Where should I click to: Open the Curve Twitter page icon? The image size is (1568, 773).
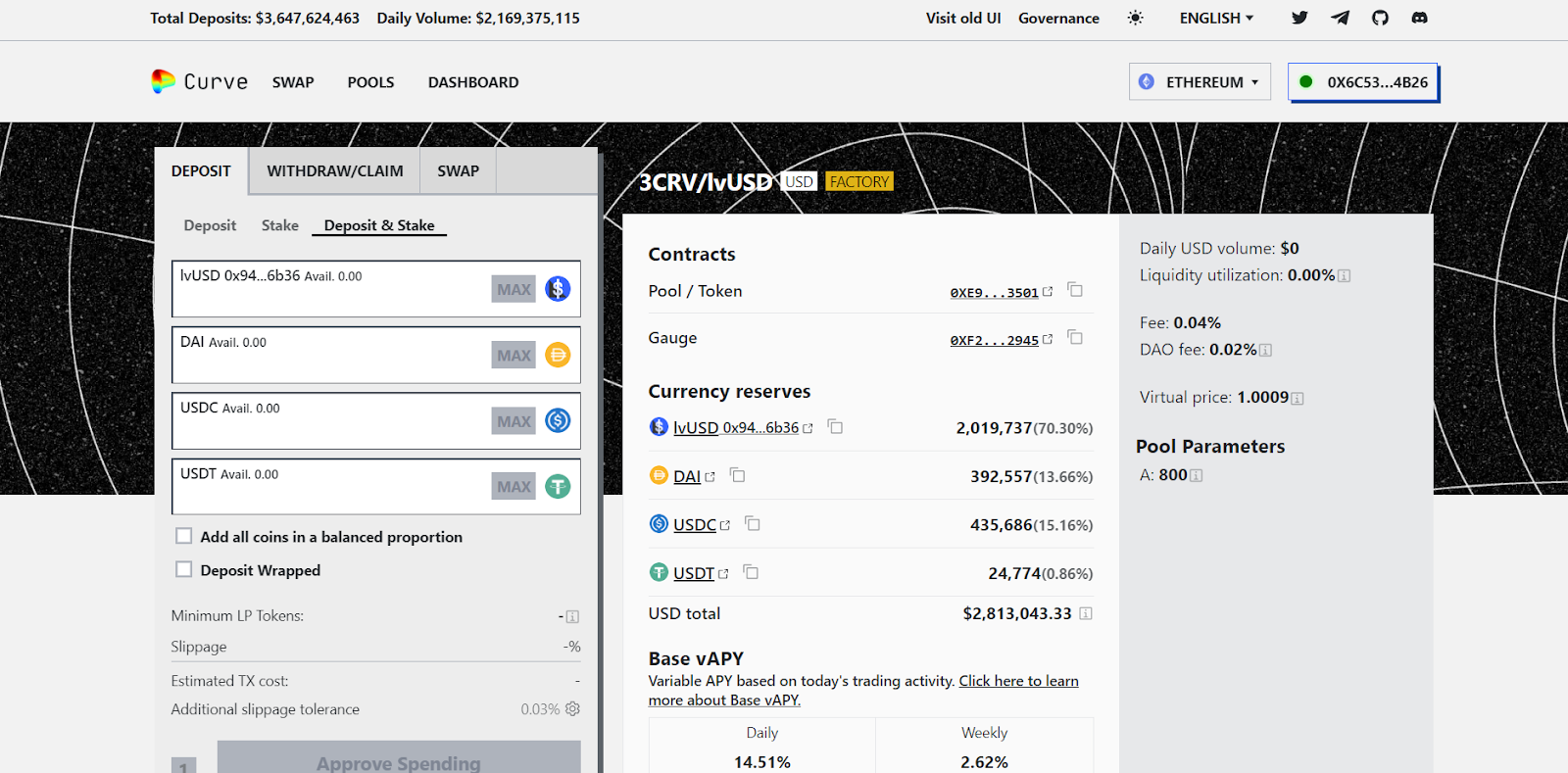tap(1299, 18)
